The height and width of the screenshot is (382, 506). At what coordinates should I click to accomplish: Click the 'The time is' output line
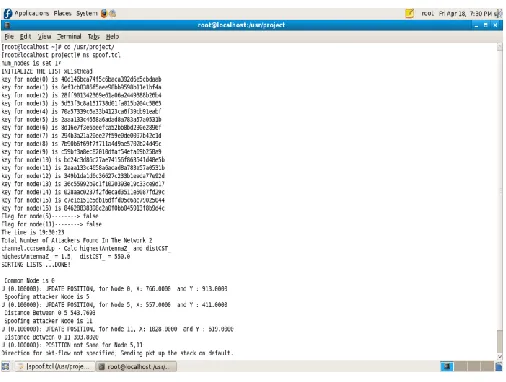point(33,232)
